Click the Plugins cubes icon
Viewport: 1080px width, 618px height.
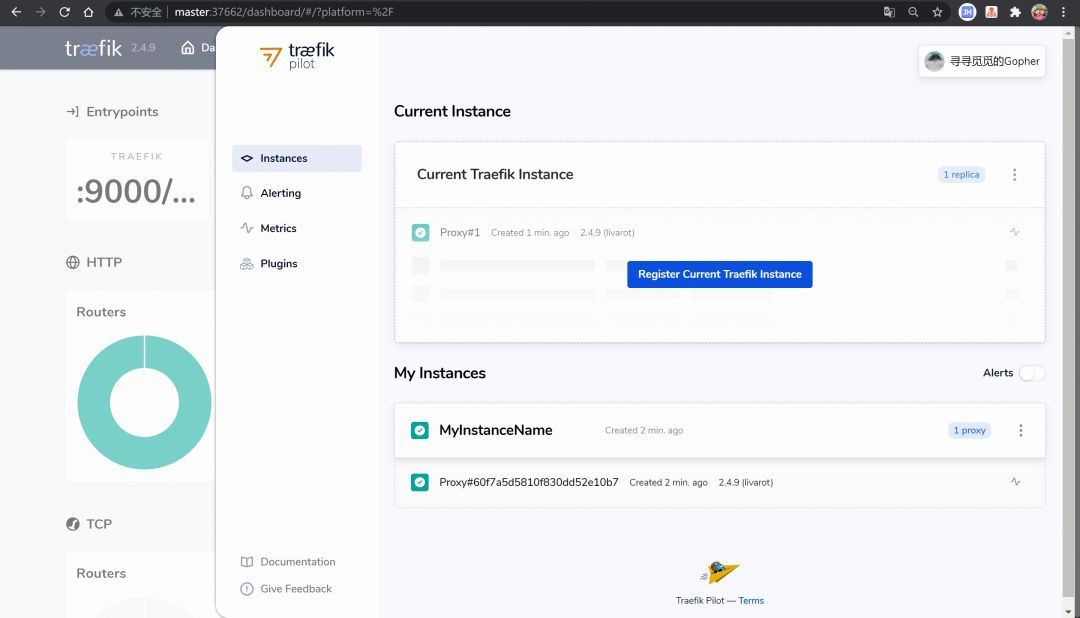247,263
